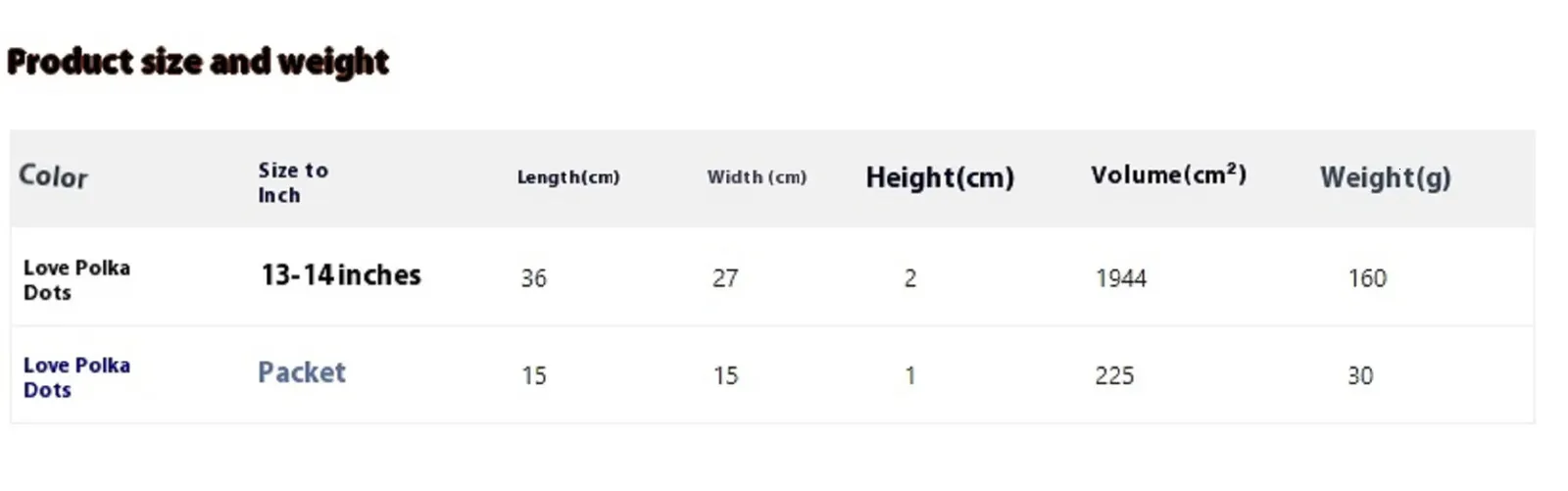Click the length value 36

pyautogui.click(x=533, y=278)
